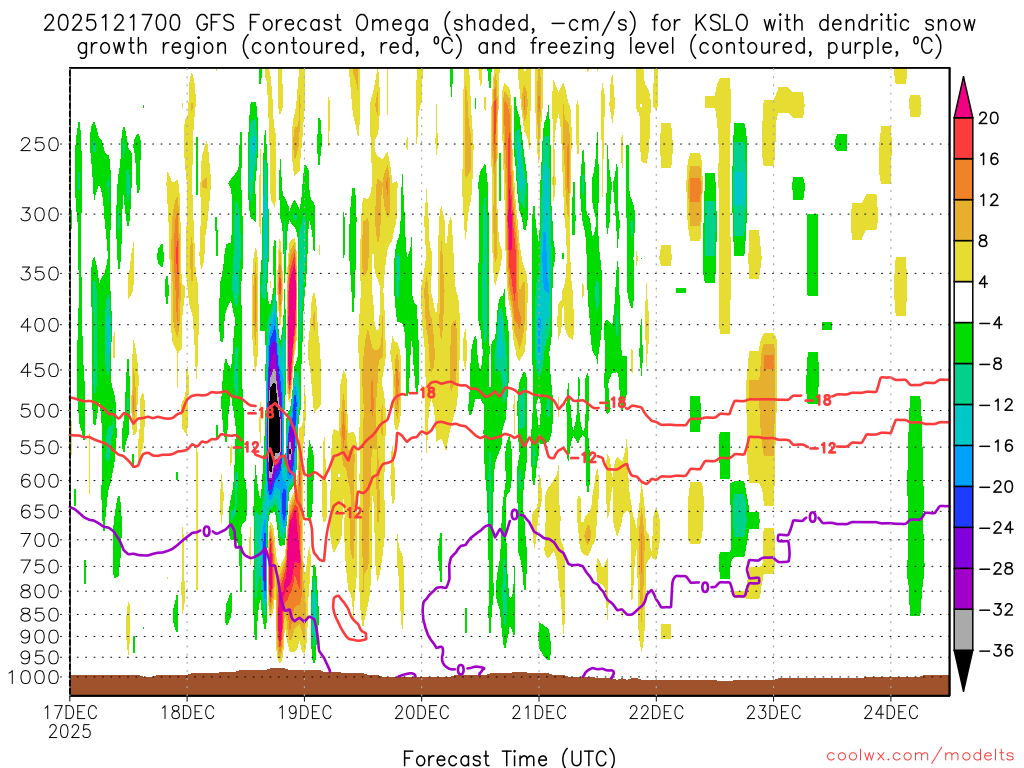Click the 24DEC date label

coord(891,712)
